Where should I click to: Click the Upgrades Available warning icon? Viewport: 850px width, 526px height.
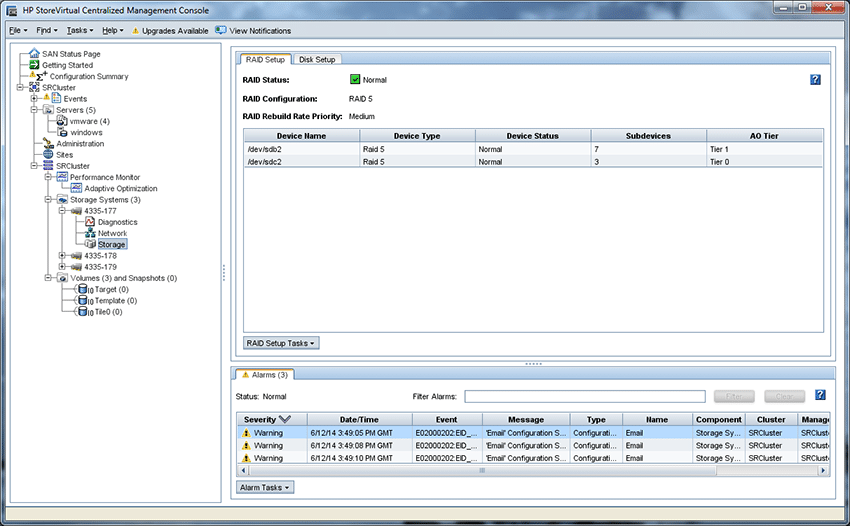[x=136, y=31]
